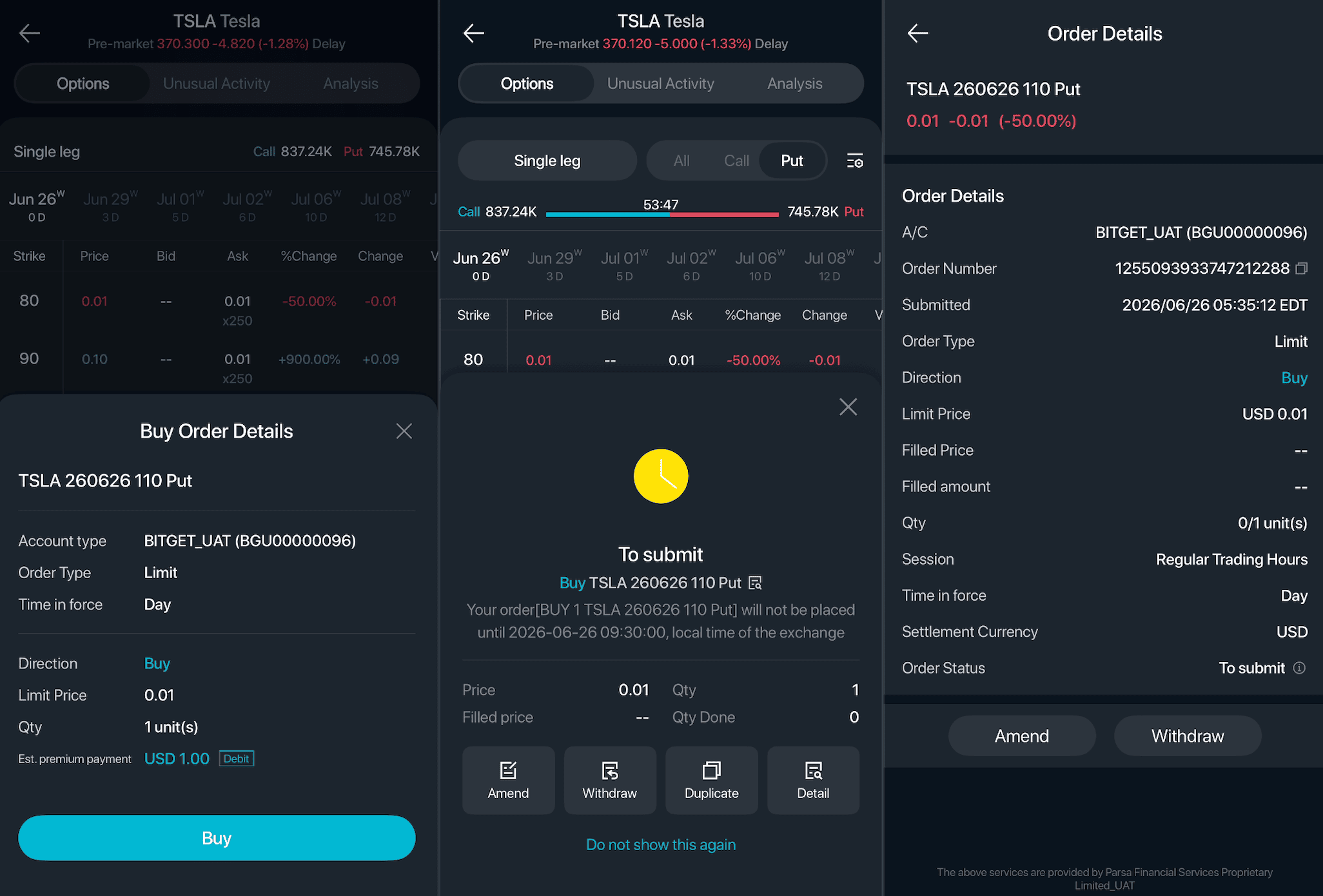Image resolution: width=1323 pixels, height=896 pixels.
Task: Click +900.00% change cell
Action: click(x=309, y=359)
